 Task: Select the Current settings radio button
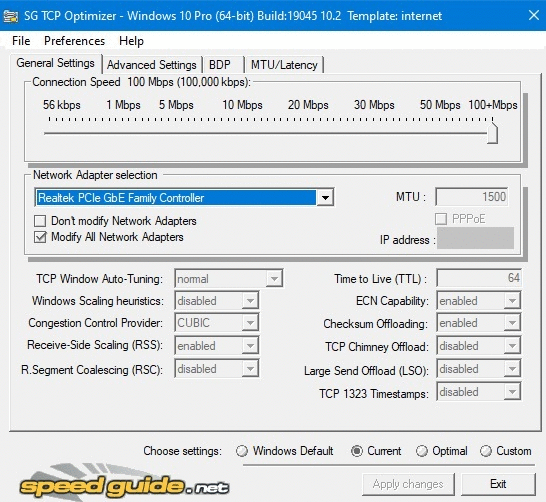[x=357, y=451]
